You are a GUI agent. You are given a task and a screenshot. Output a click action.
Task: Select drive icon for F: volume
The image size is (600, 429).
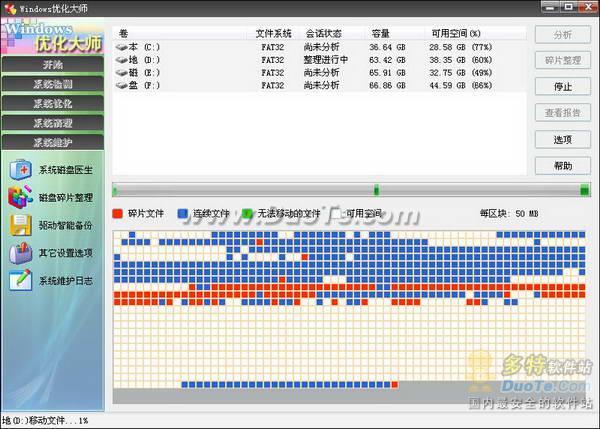tap(122, 85)
